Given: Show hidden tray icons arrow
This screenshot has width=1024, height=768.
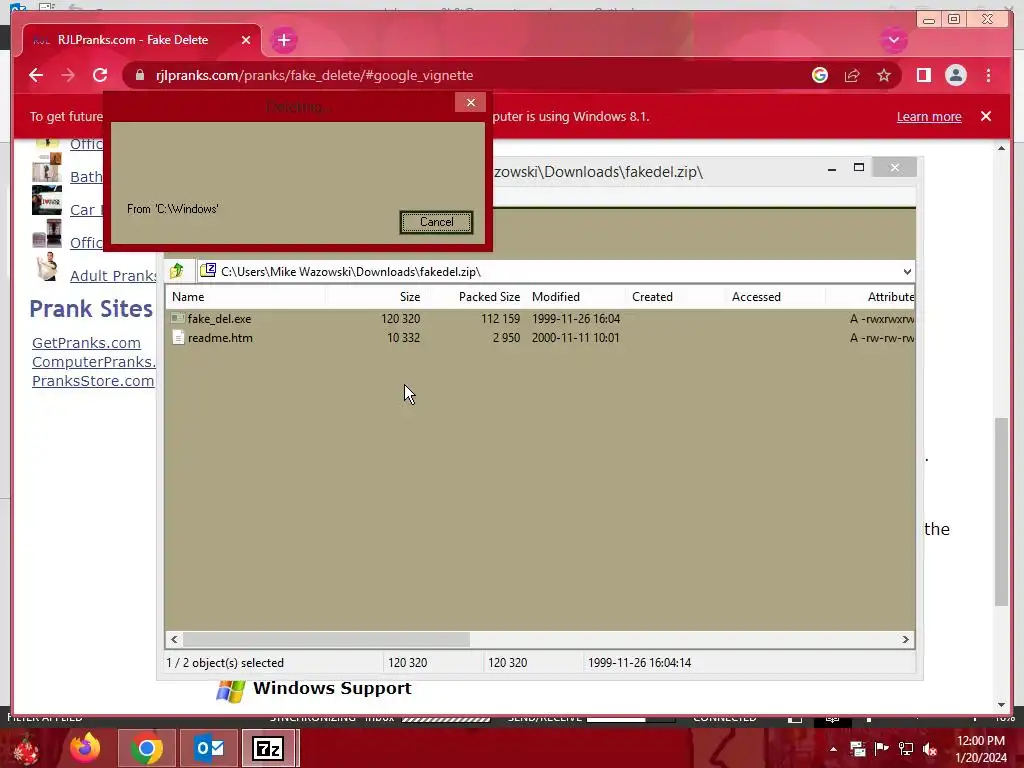Looking at the screenshot, I should (833, 749).
